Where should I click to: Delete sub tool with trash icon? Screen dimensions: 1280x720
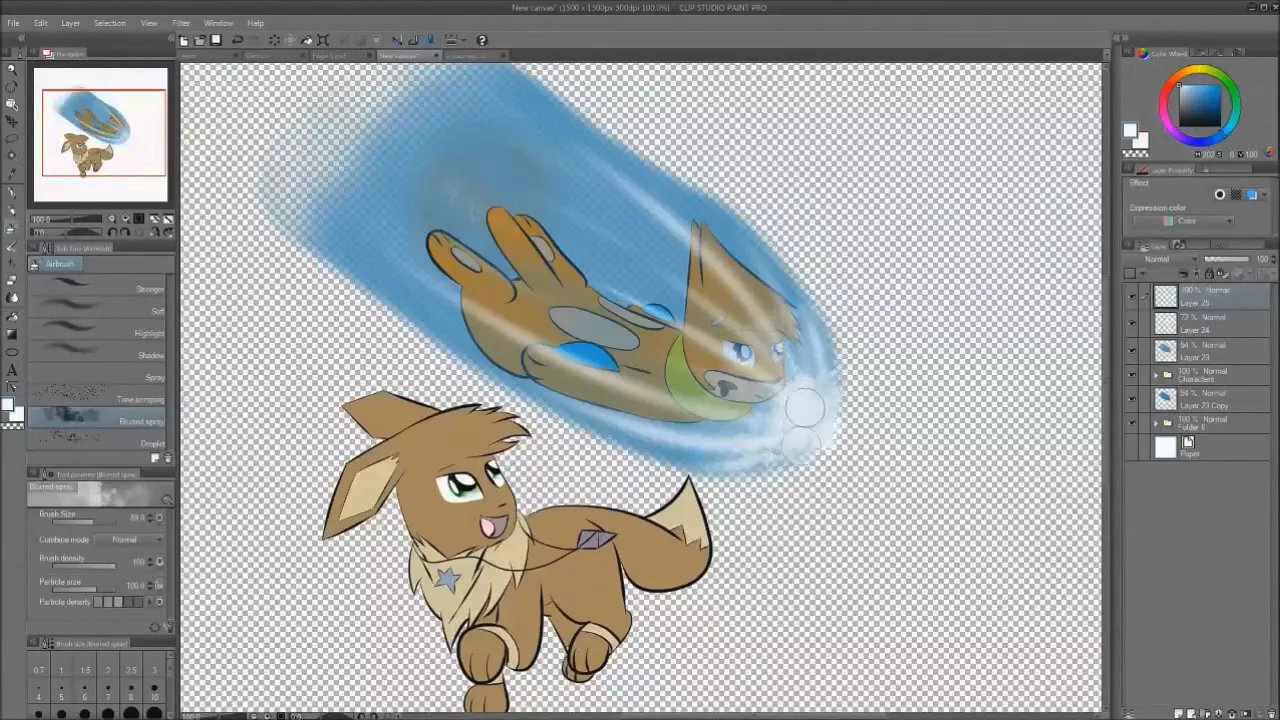click(x=168, y=458)
